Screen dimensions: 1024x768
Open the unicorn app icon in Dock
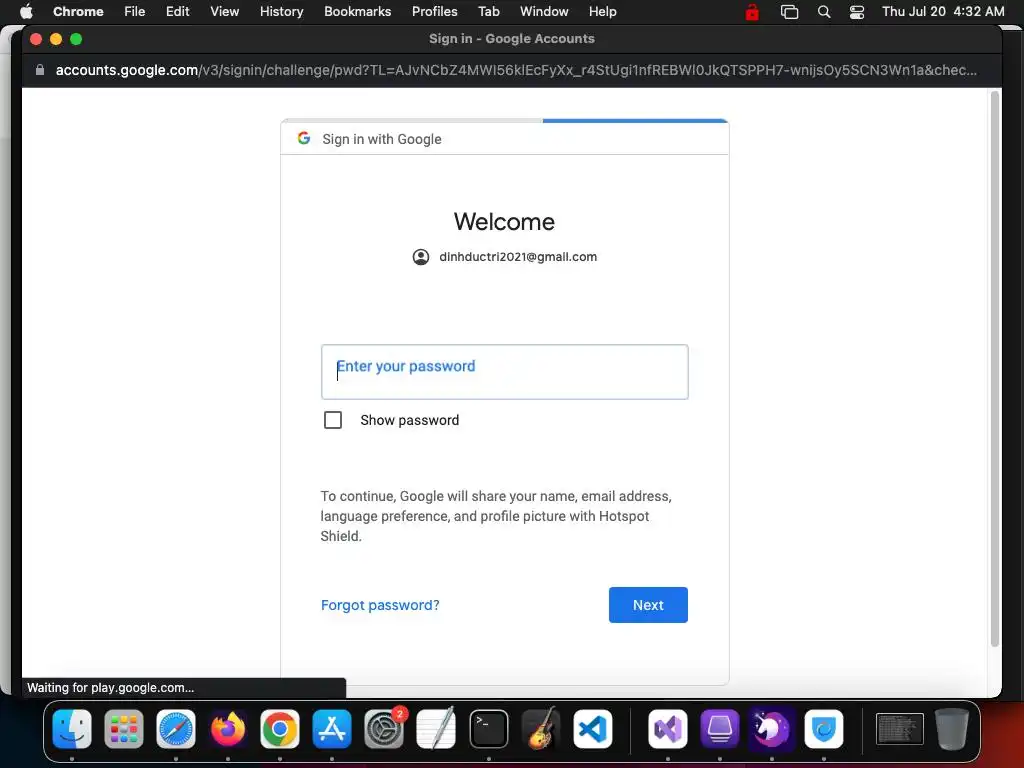(x=771, y=729)
